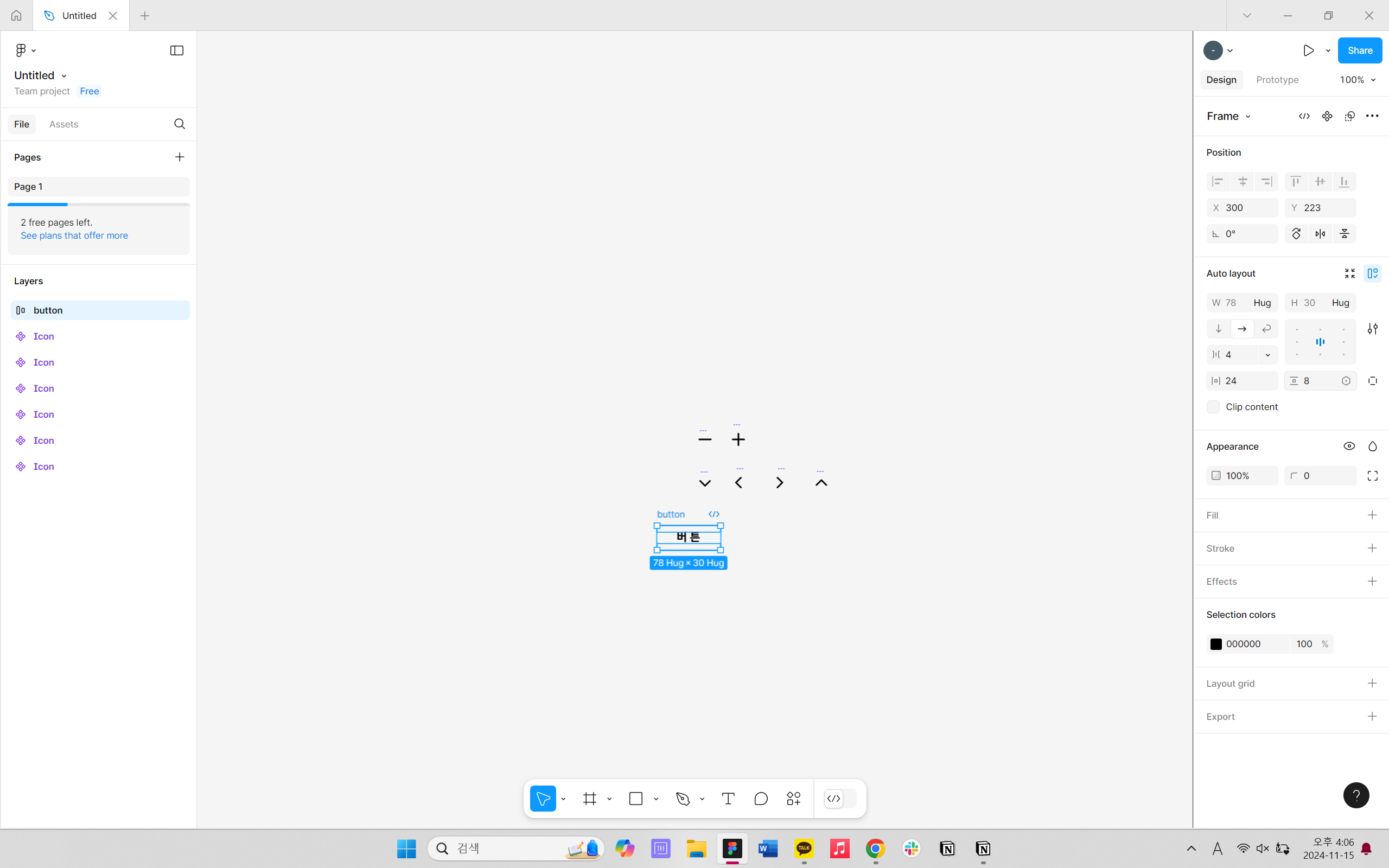1389x868 pixels.
Task: Open the gap spacing dropdown arrow
Action: [1268, 355]
